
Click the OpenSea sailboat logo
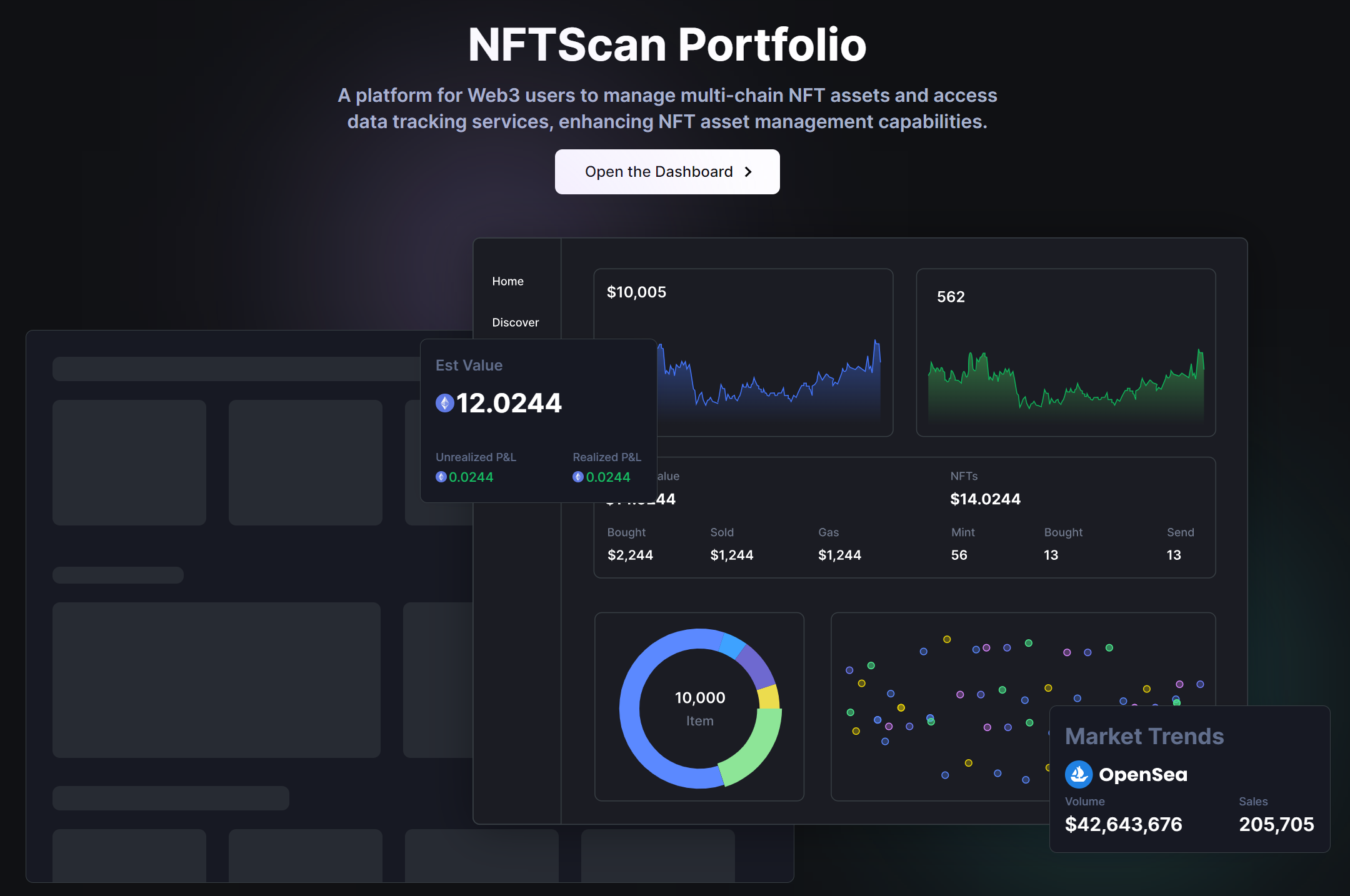(1079, 774)
